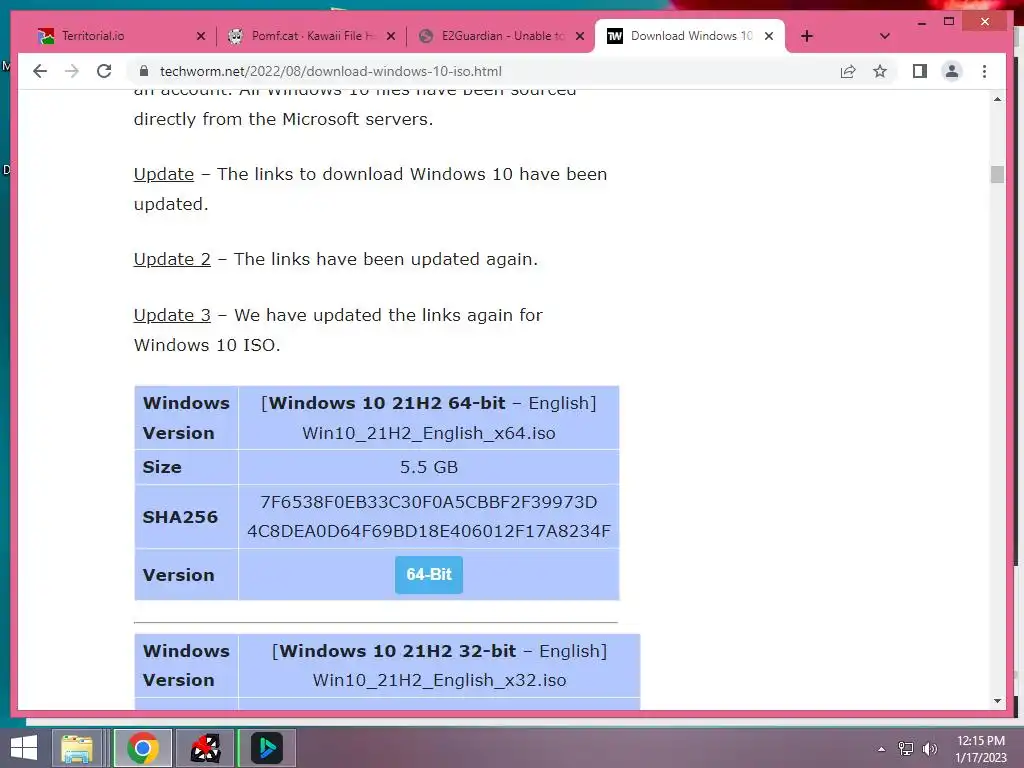
Task: Click the forward navigation arrow
Action: [x=72, y=71]
